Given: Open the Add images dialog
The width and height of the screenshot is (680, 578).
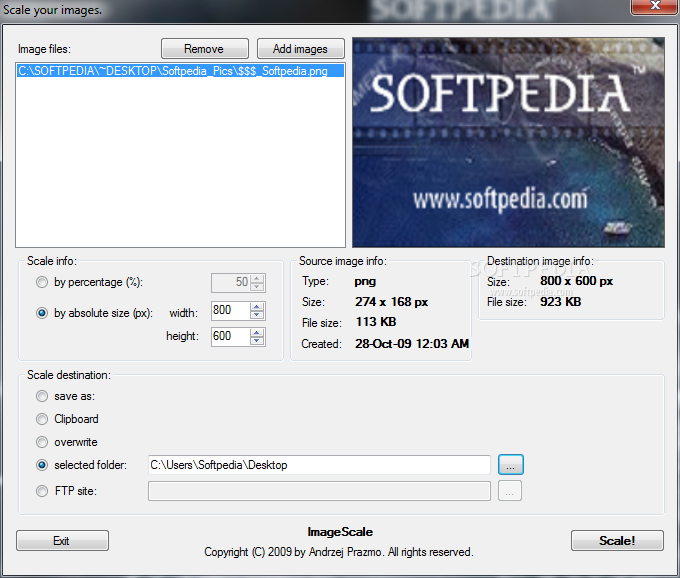Looking at the screenshot, I should 301,49.
